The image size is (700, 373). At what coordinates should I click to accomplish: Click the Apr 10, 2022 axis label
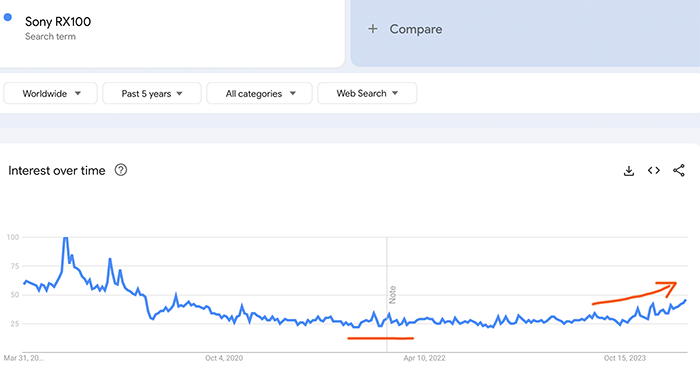pos(424,358)
